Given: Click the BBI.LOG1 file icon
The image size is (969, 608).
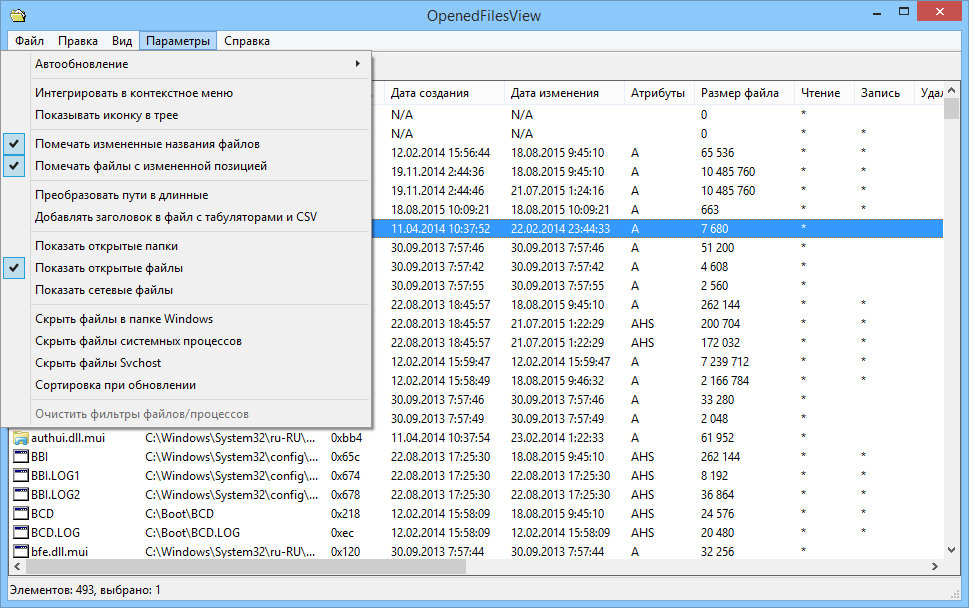Looking at the screenshot, I should [x=21, y=476].
